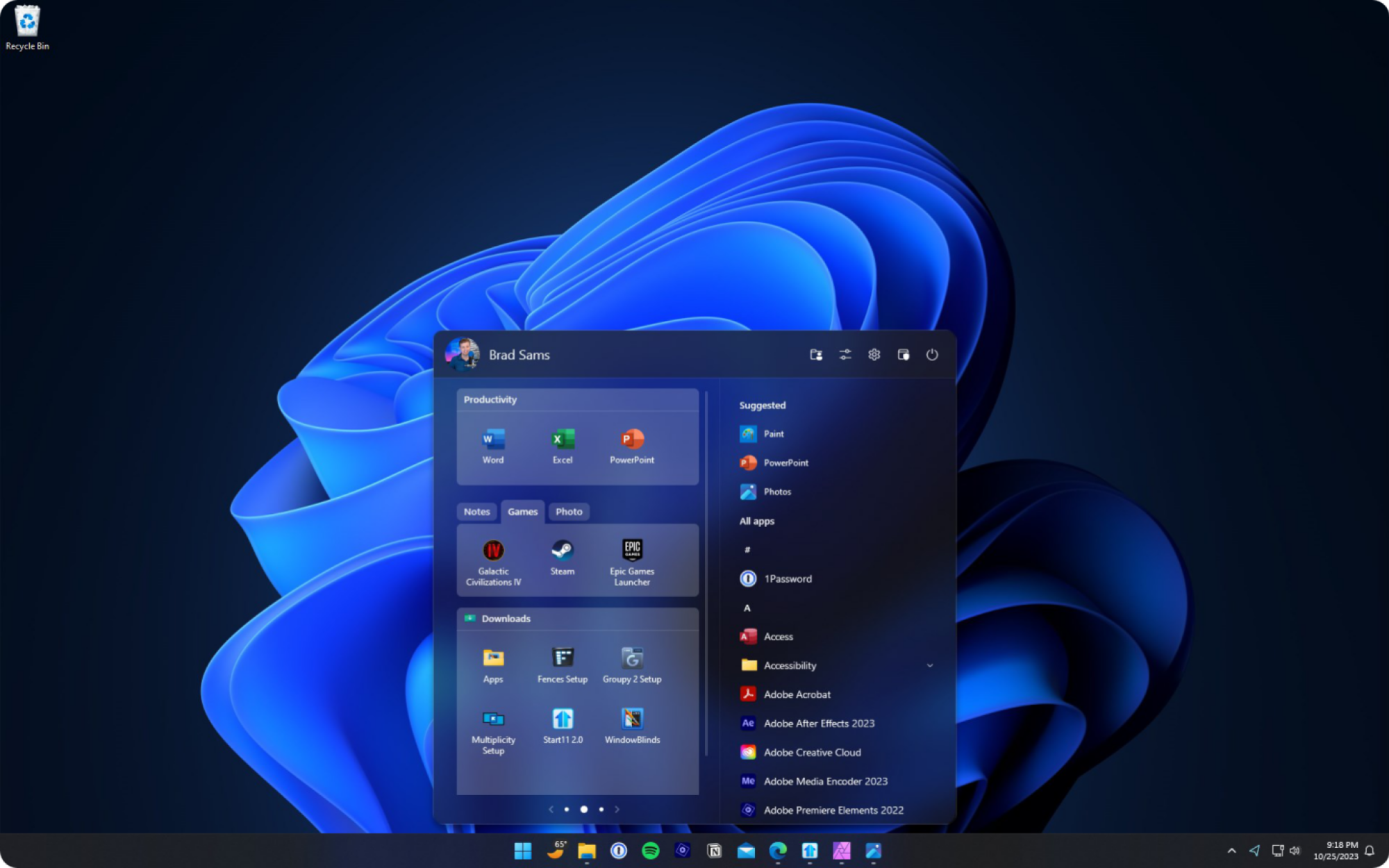Click the settings gear icon
Image resolution: width=1389 pixels, height=868 pixels.
click(x=873, y=355)
